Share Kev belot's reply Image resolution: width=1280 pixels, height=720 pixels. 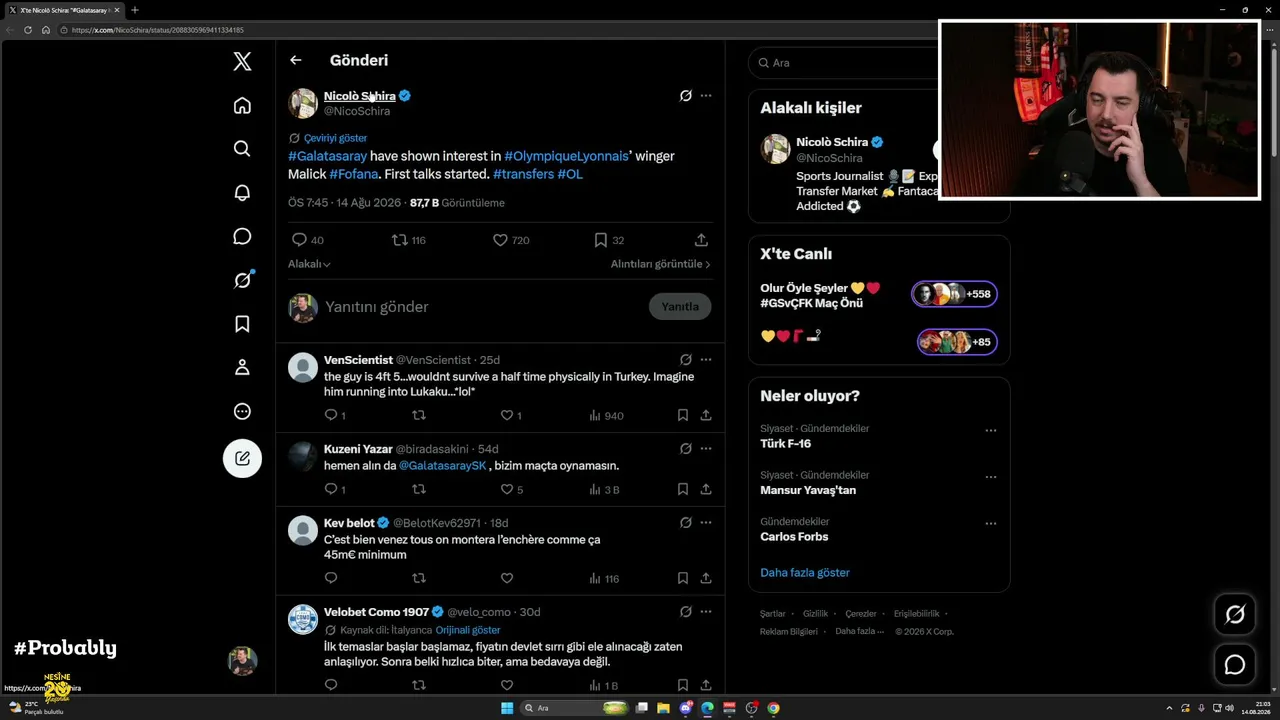pos(706,578)
